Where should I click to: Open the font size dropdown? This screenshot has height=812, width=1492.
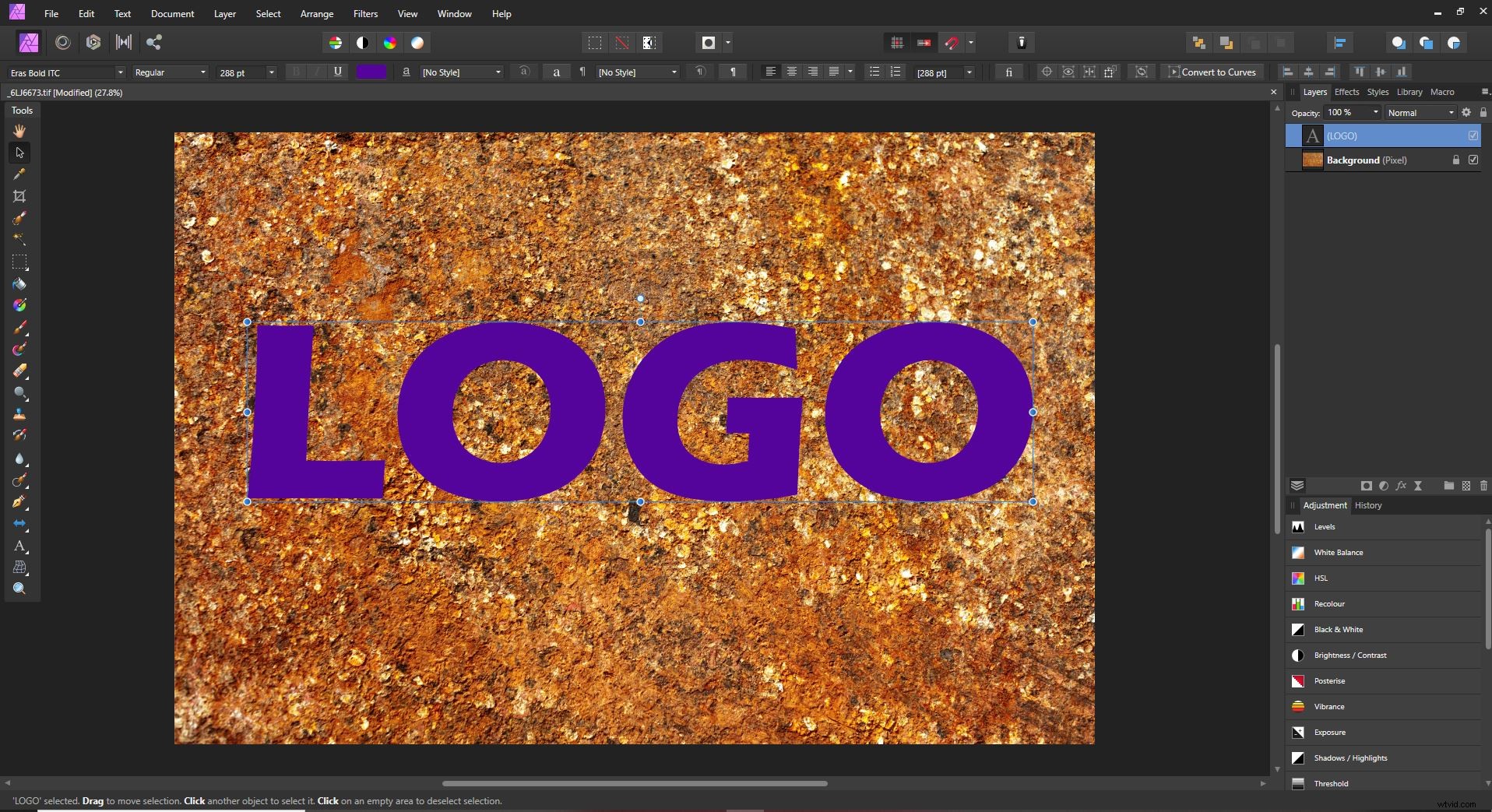tap(270, 72)
